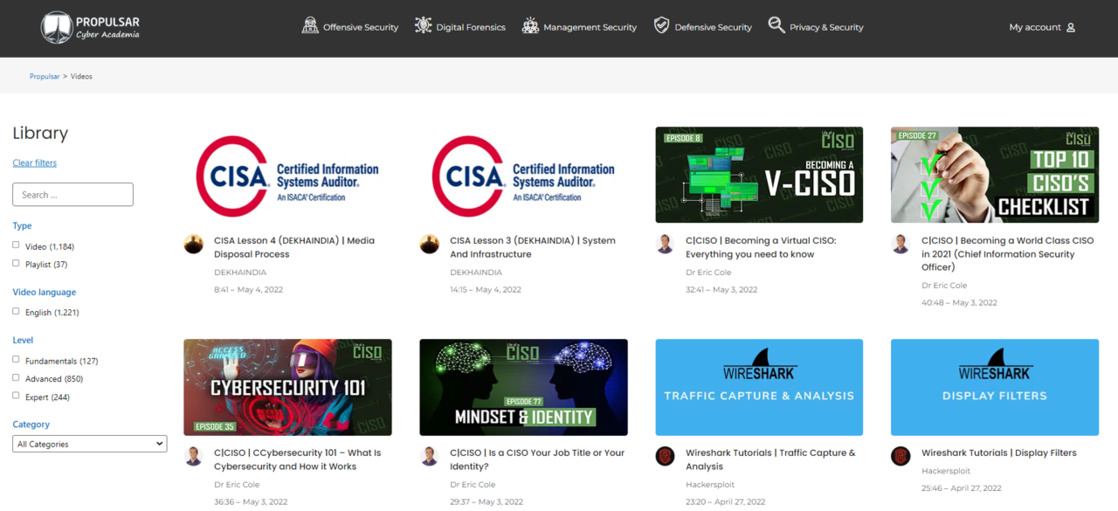Focus the library Search input field

pyautogui.click(x=73, y=195)
